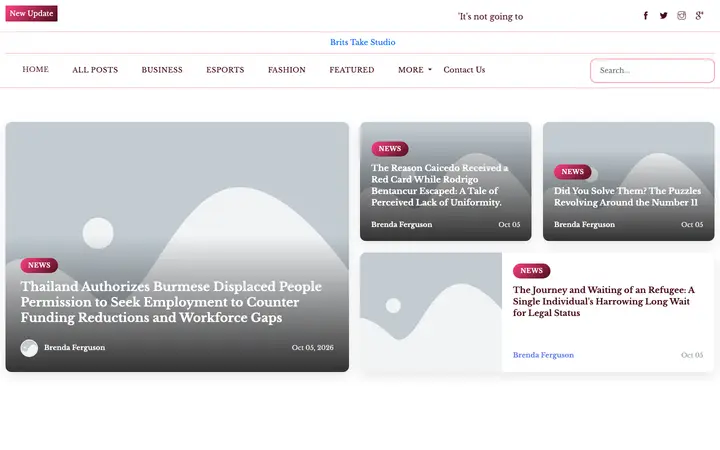Image resolution: width=720 pixels, height=450 pixels.
Task: Open the ALL POSTS menu item
Action: click(95, 70)
